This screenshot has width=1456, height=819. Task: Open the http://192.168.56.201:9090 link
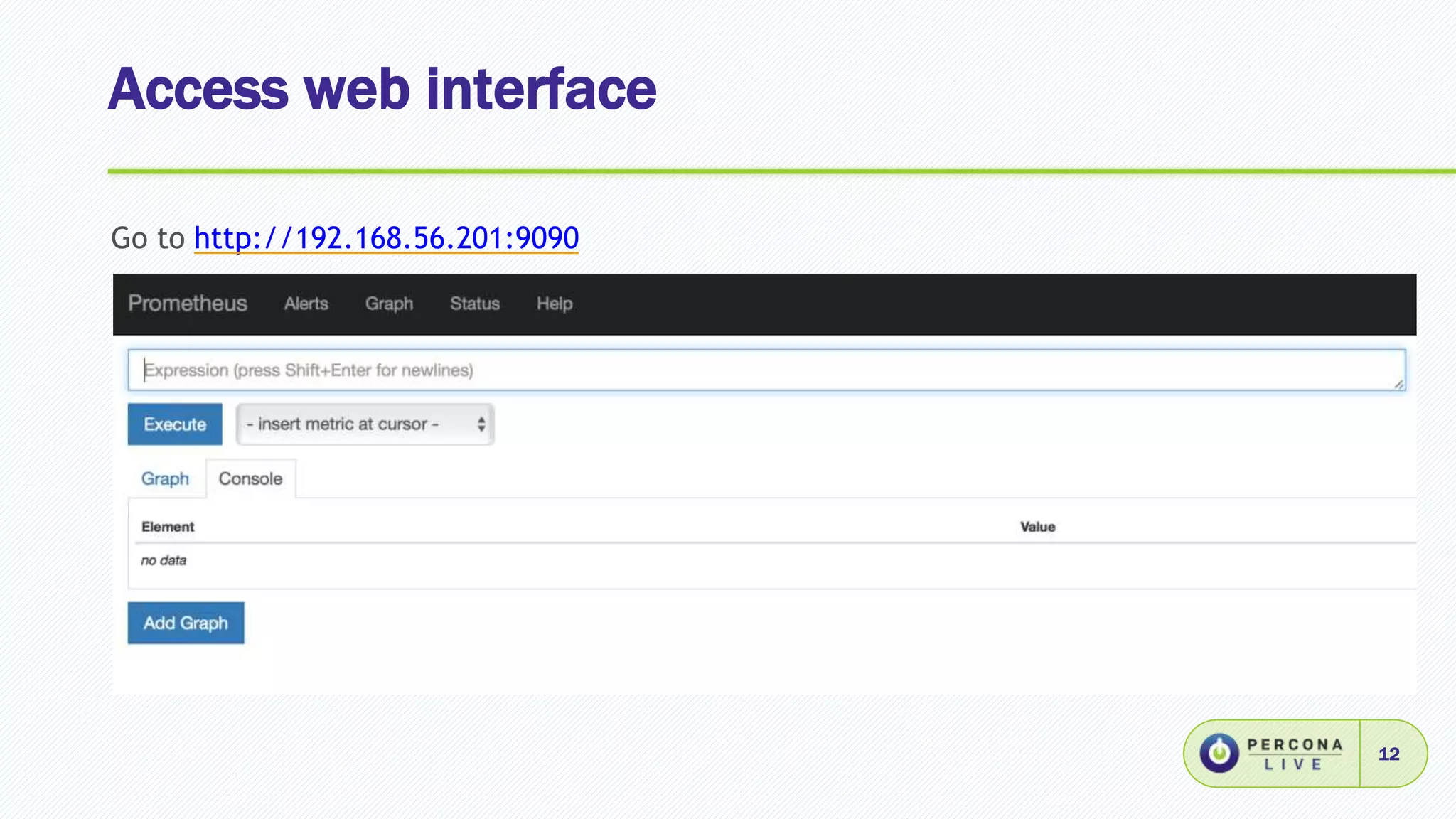pos(386,238)
